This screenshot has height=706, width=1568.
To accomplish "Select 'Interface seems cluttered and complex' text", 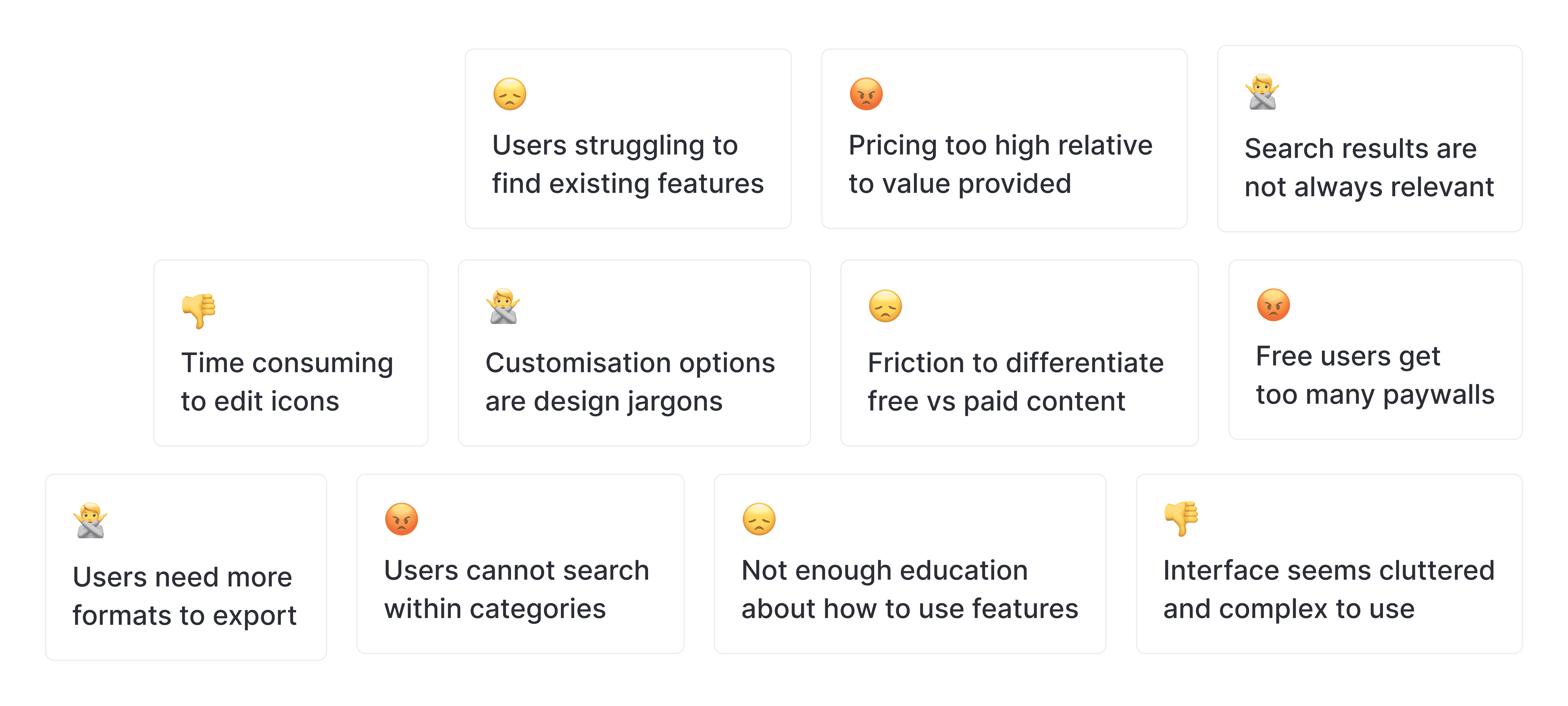I will pos(1328,590).
